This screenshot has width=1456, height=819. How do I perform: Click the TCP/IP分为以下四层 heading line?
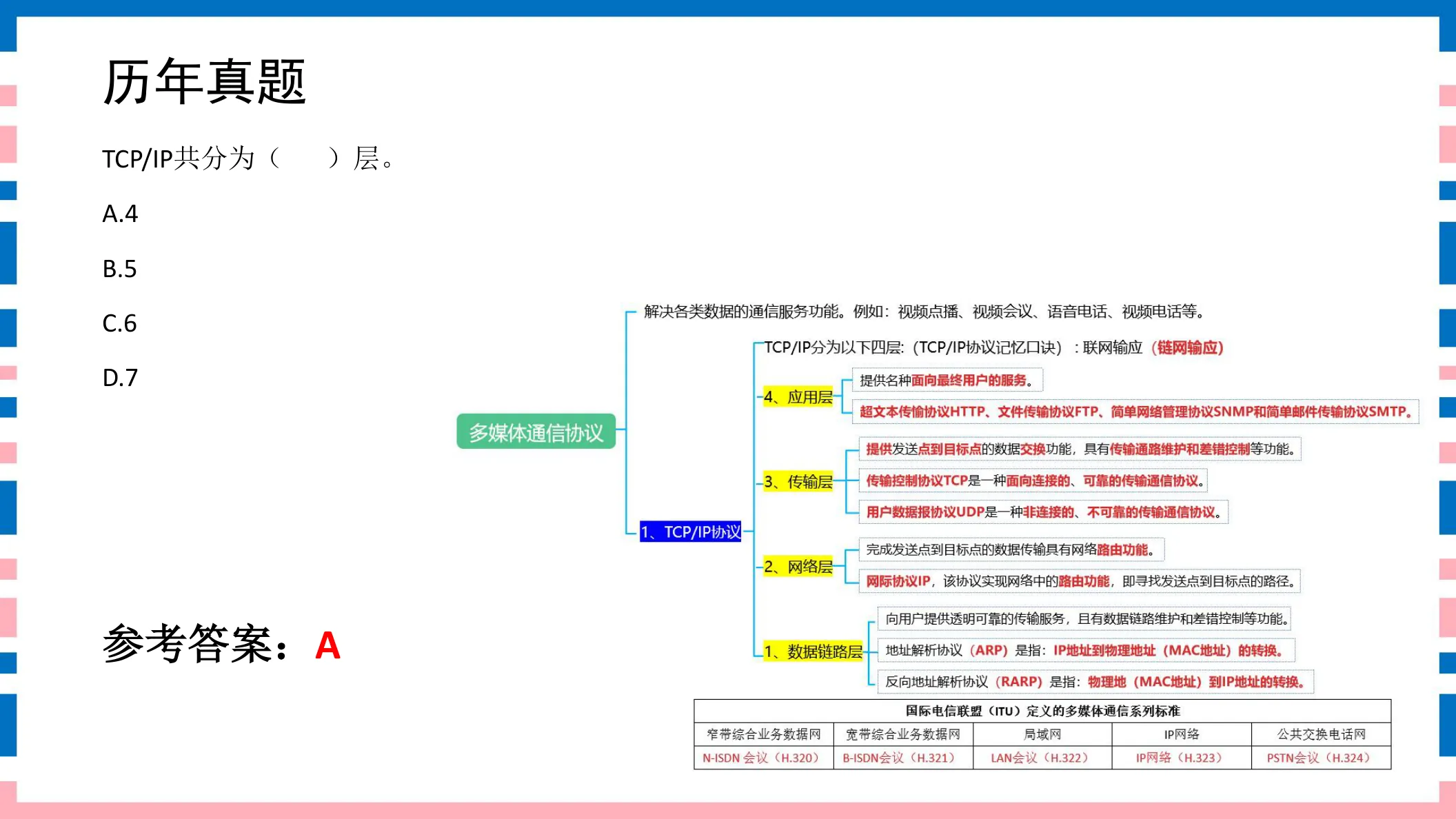pyautogui.click(x=993, y=347)
